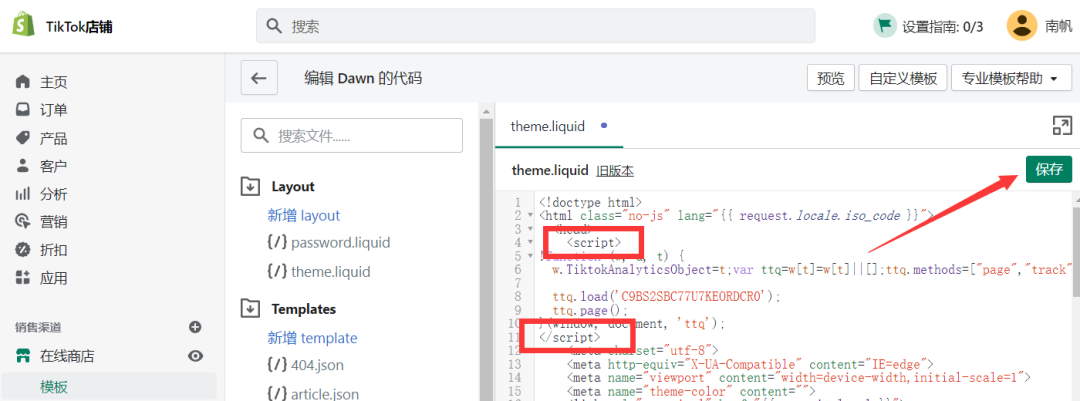Open the 主页 home sidebar item
The width and height of the screenshot is (1080, 401).
pyautogui.click(x=42, y=82)
